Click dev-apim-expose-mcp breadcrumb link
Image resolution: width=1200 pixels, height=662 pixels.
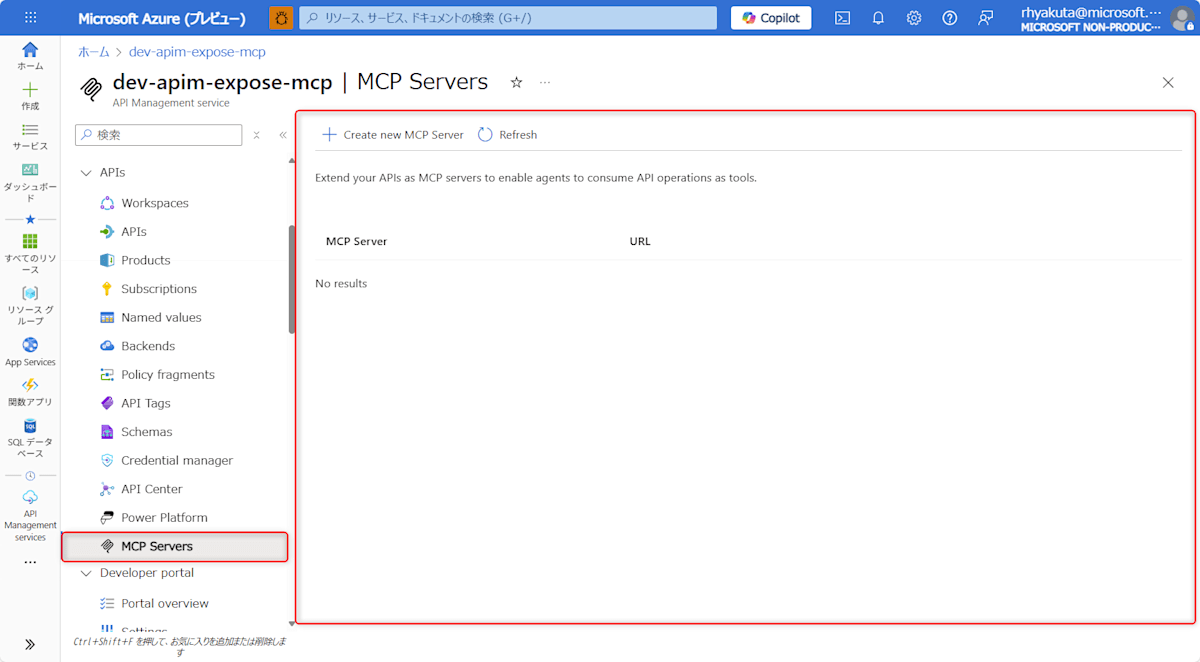[197, 52]
